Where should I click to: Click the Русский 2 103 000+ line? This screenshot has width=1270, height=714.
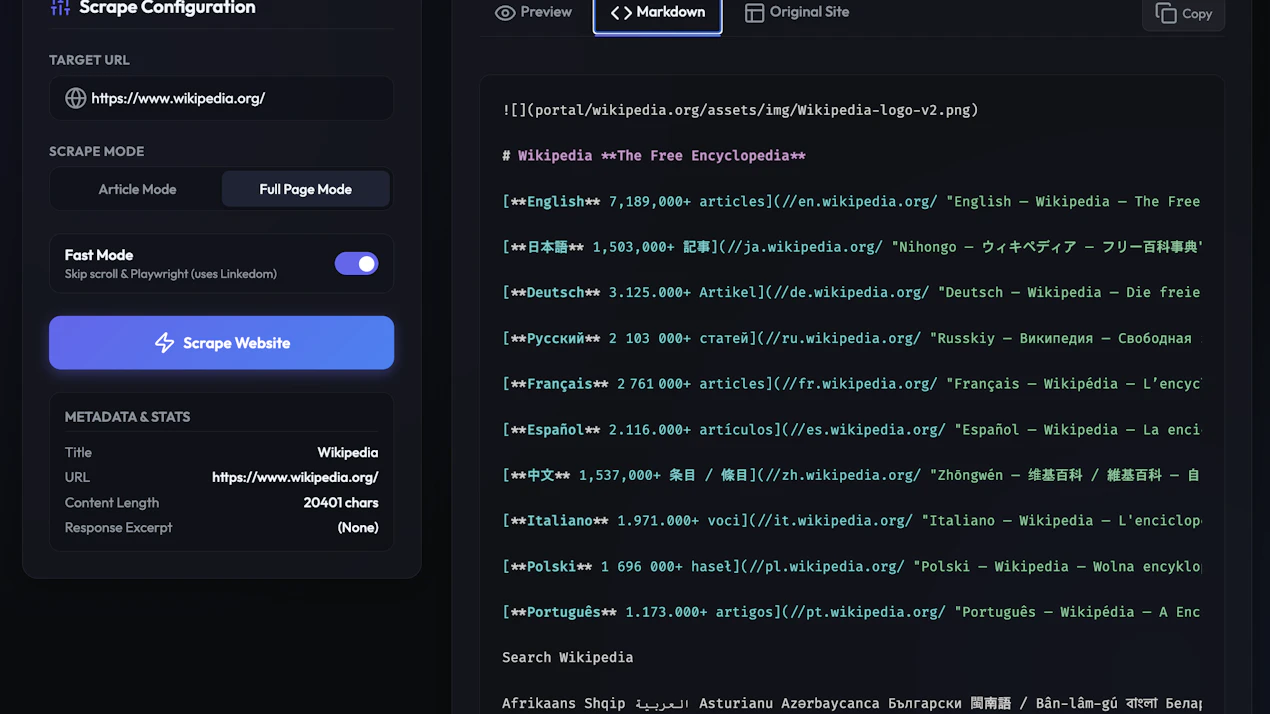pos(847,338)
